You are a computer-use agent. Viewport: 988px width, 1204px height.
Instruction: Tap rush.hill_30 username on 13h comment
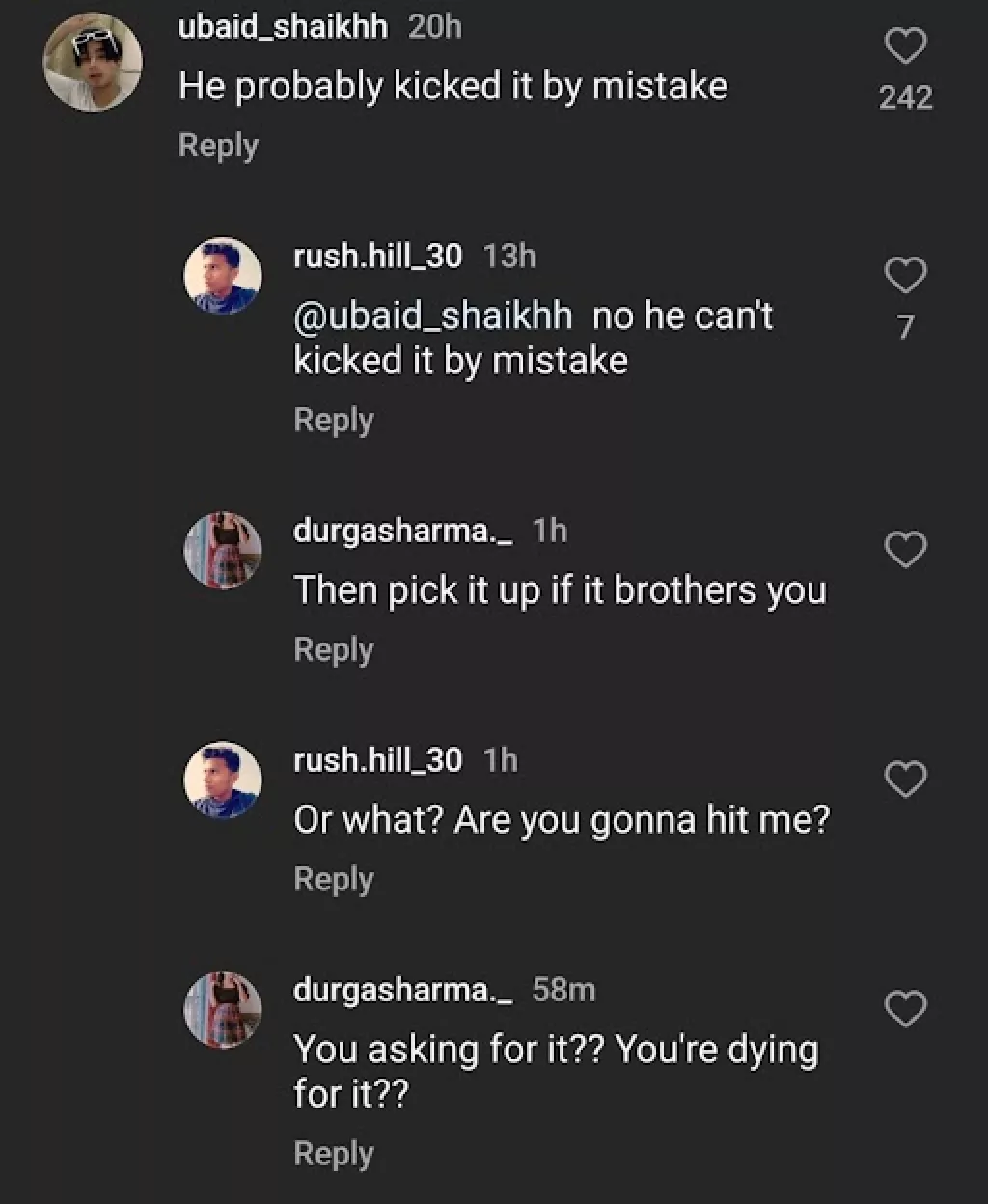[377, 256]
